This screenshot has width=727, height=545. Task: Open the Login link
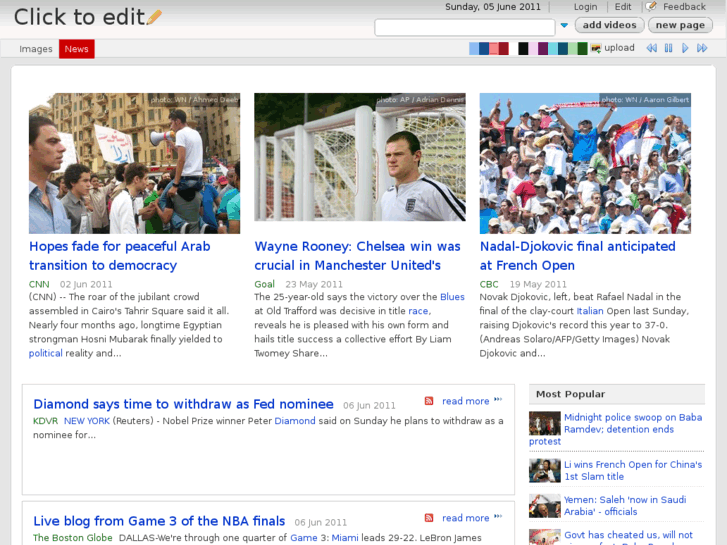click(x=585, y=6)
